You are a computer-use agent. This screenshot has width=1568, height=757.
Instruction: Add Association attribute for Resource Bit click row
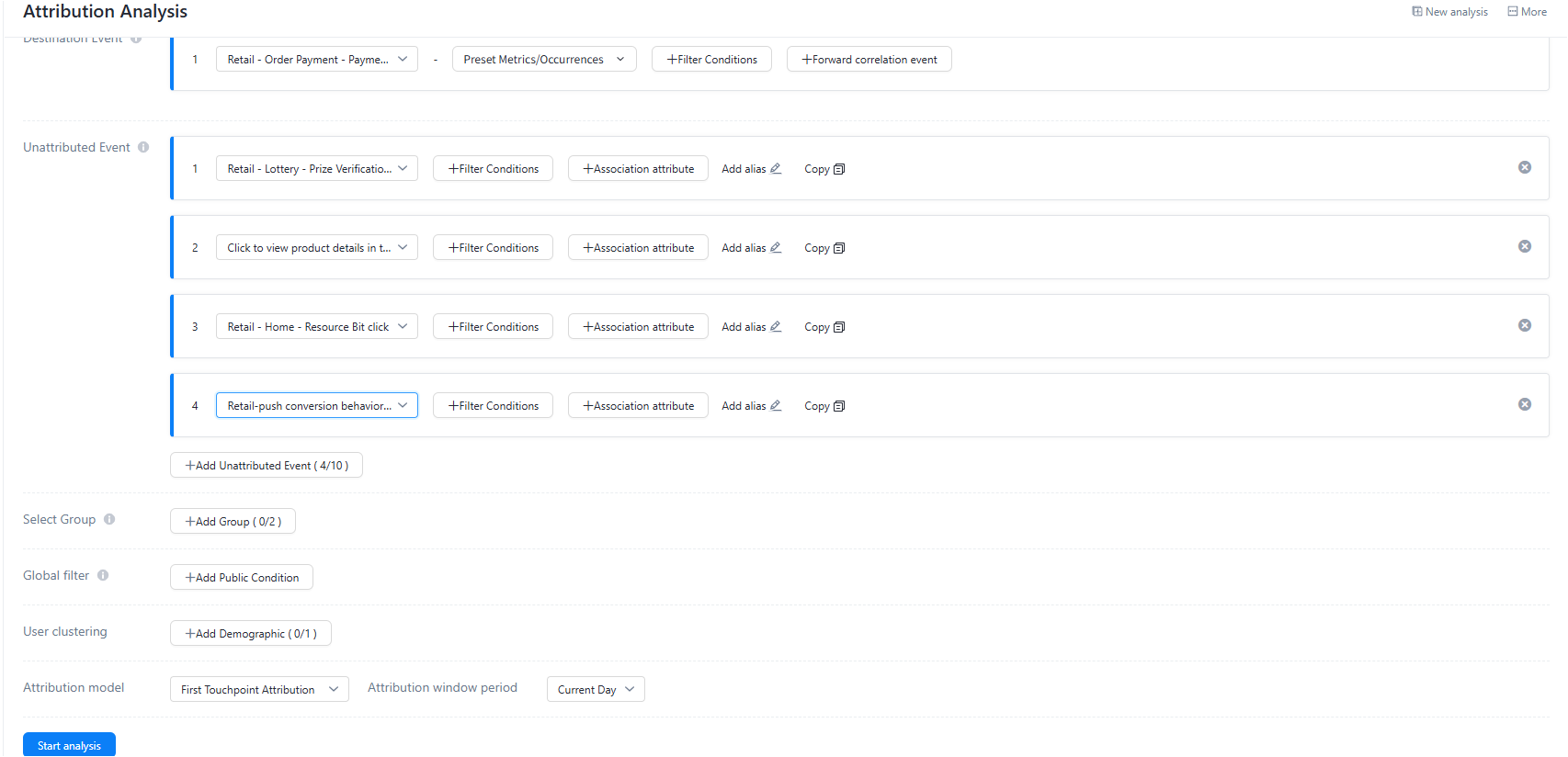[x=638, y=326]
